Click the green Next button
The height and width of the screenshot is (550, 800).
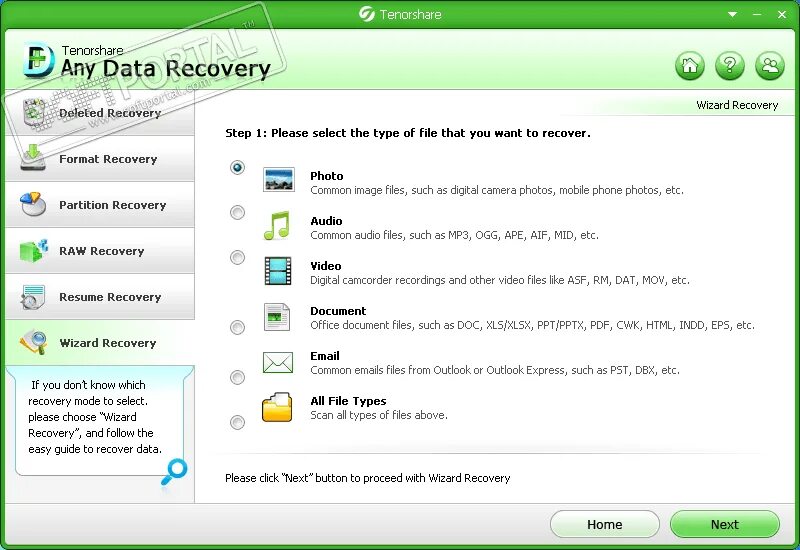pos(724,524)
